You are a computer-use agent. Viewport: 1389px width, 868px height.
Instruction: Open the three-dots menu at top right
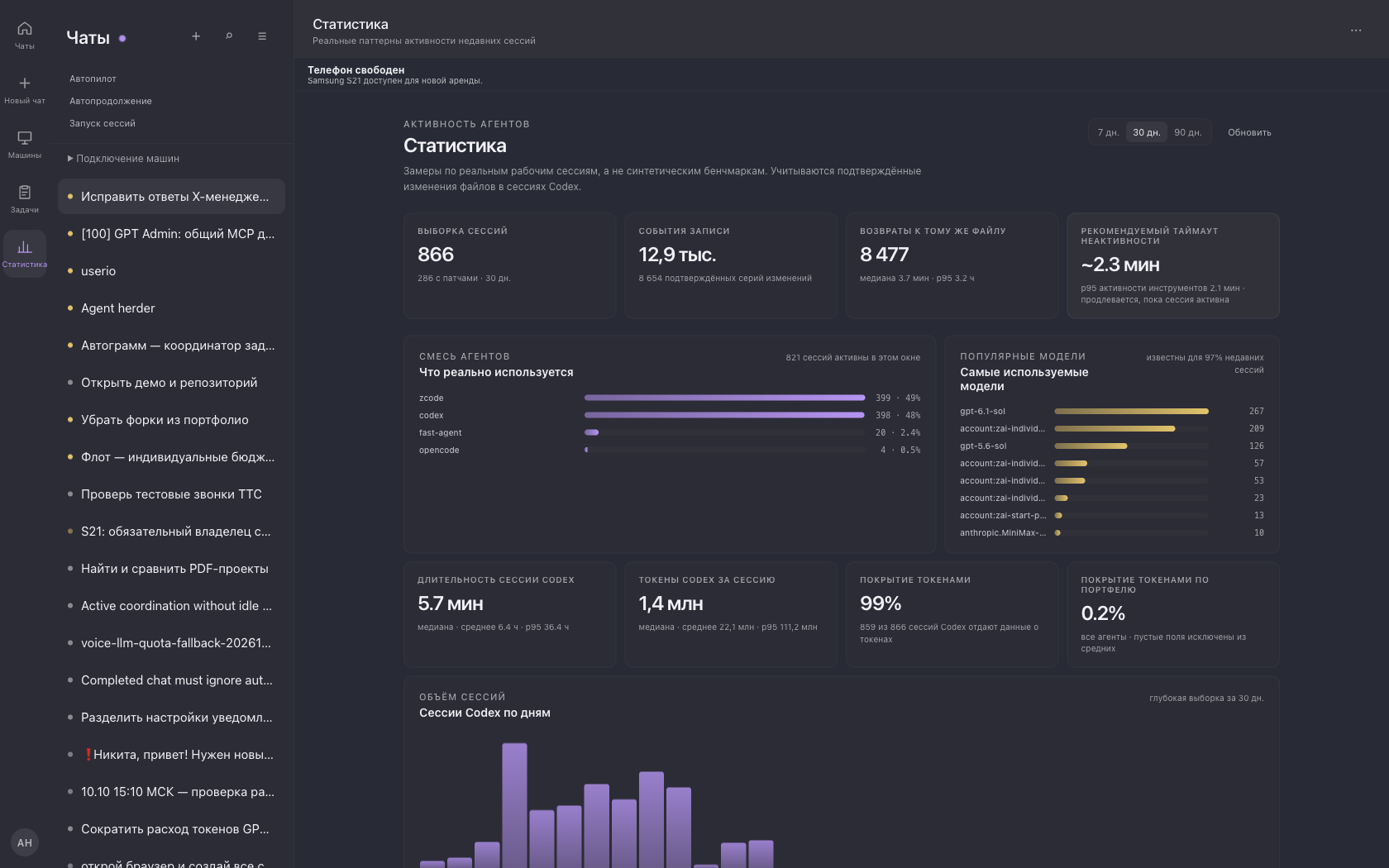[x=1356, y=31]
